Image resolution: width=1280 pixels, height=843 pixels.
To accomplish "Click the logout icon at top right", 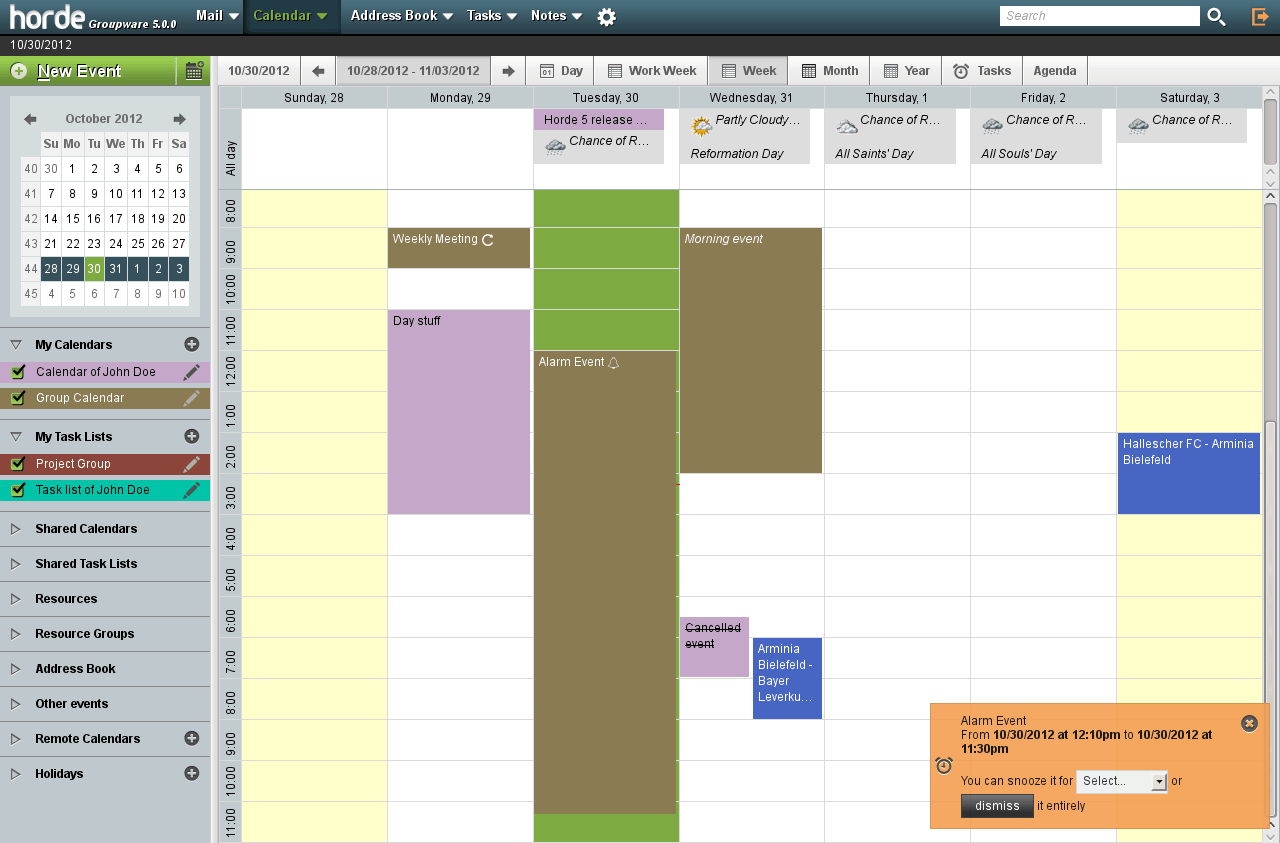I will 1258,16.
